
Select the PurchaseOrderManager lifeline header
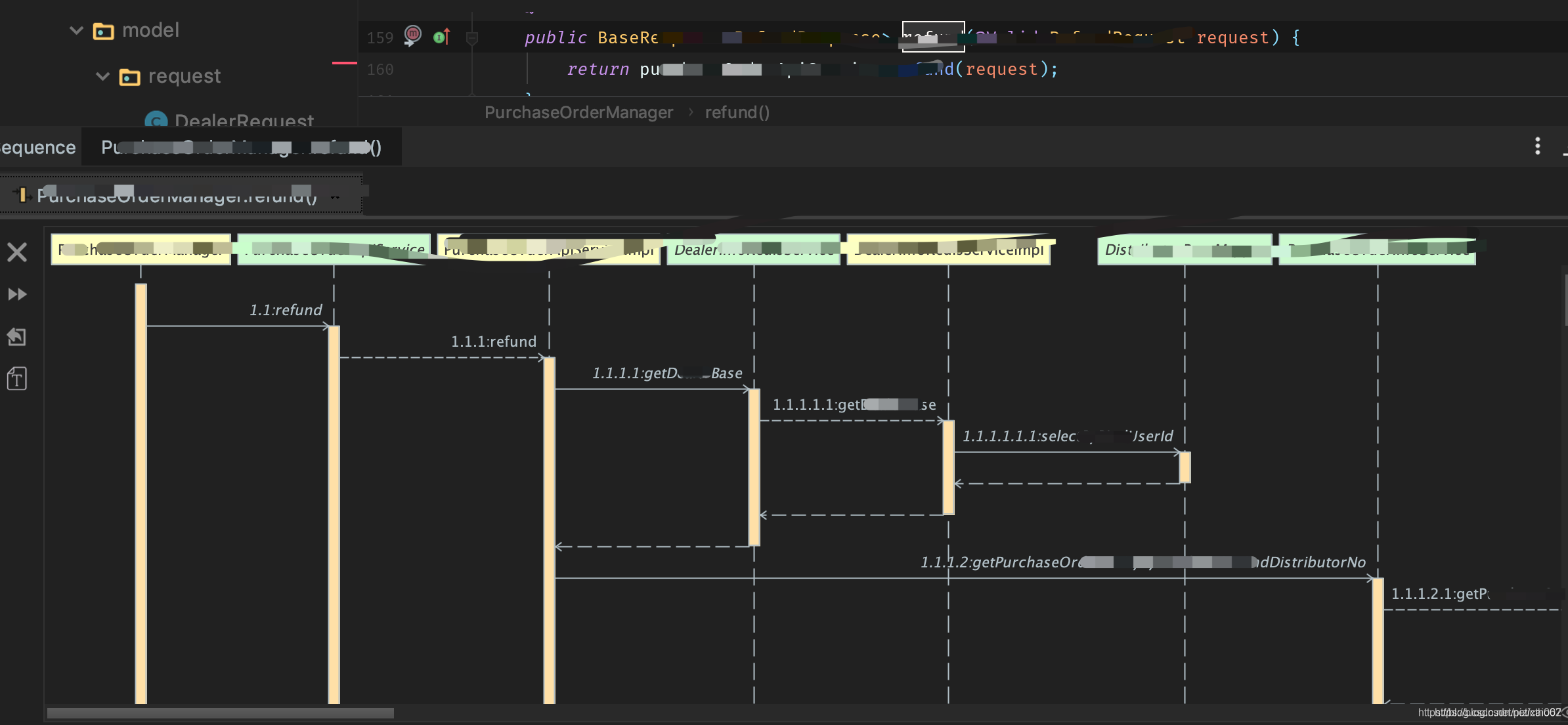[141, 250]
